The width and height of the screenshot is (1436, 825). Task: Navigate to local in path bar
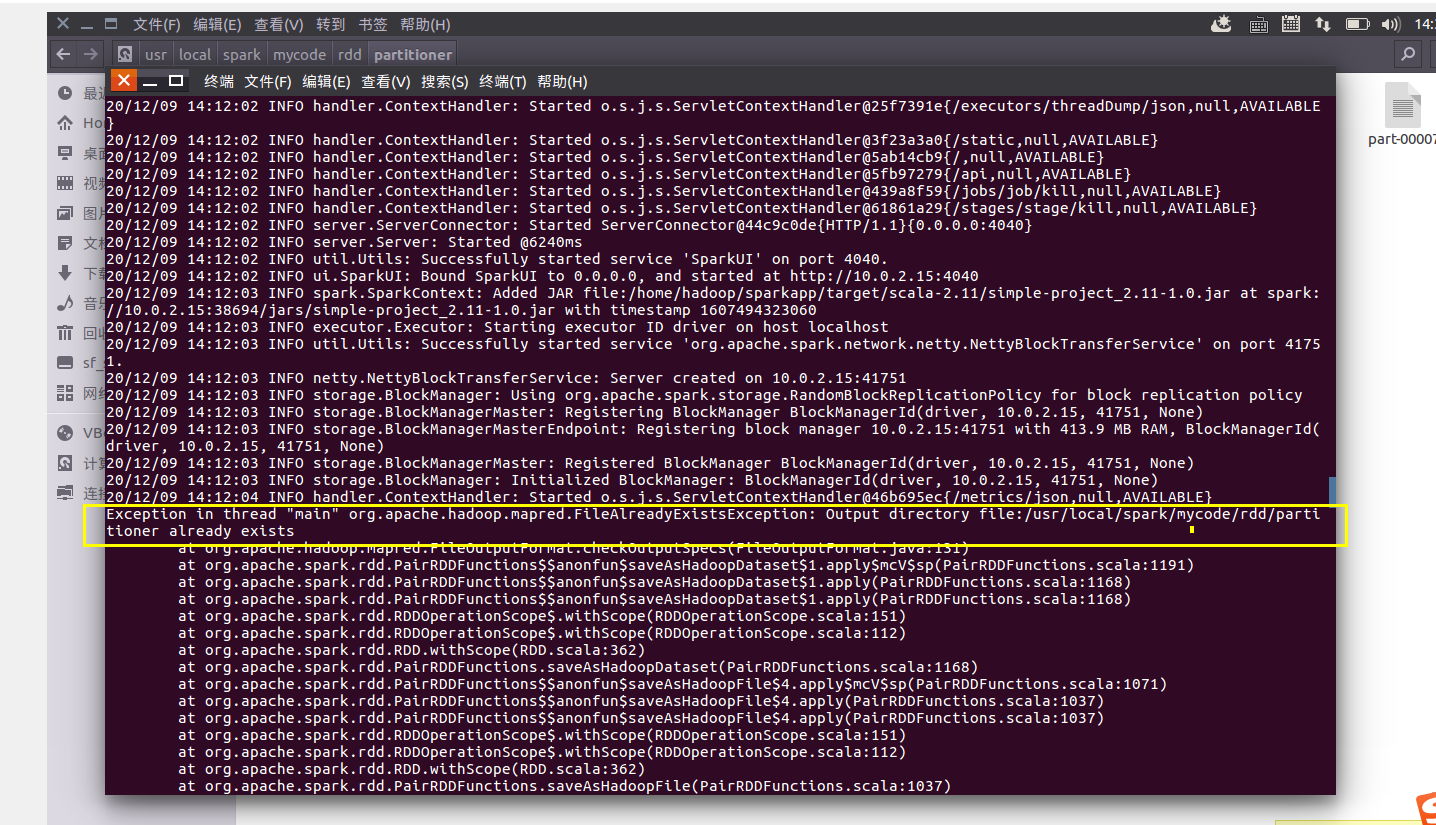195,54
